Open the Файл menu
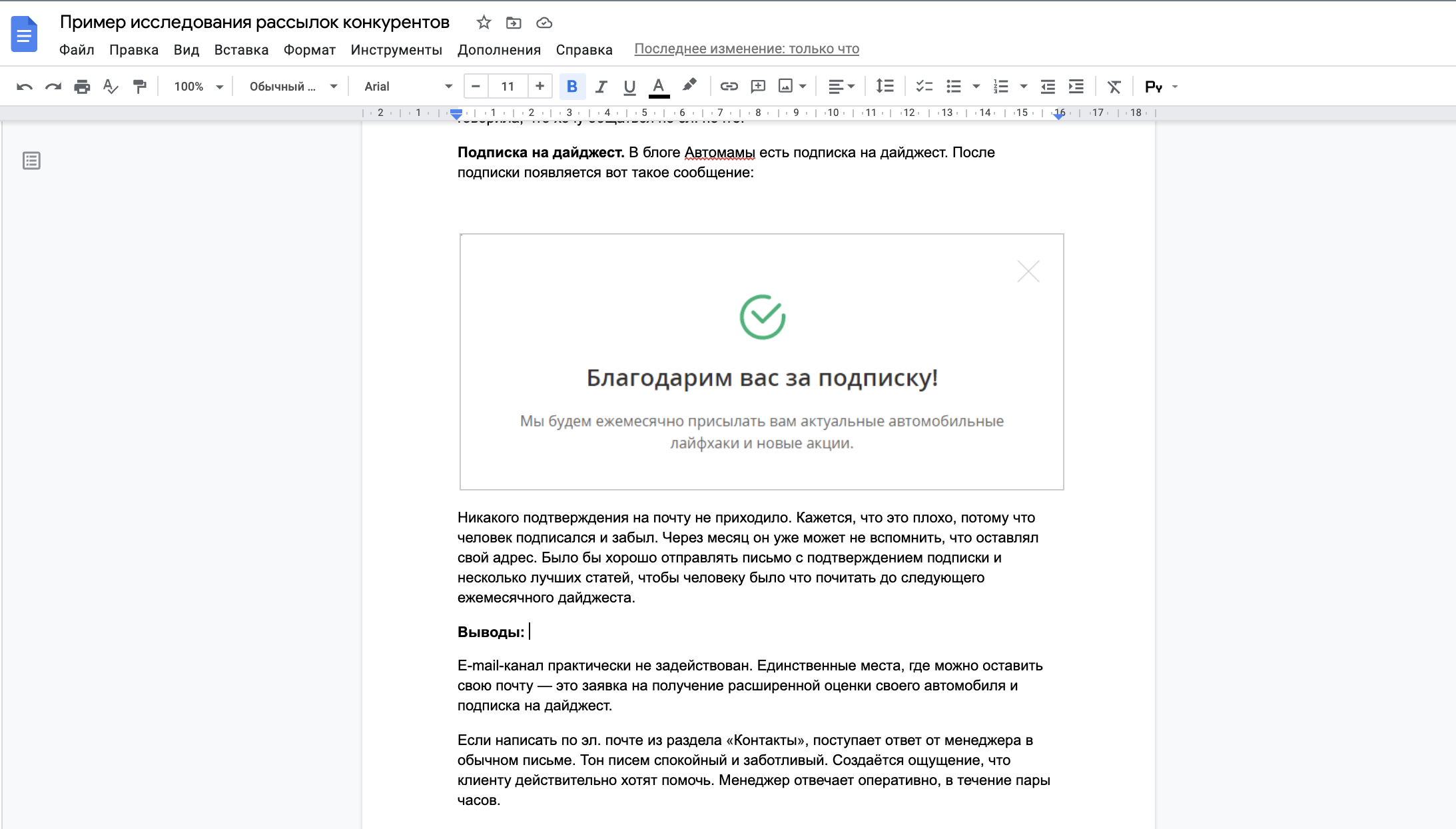Viewport: 1456px width, 829px height. pos(77,50)
